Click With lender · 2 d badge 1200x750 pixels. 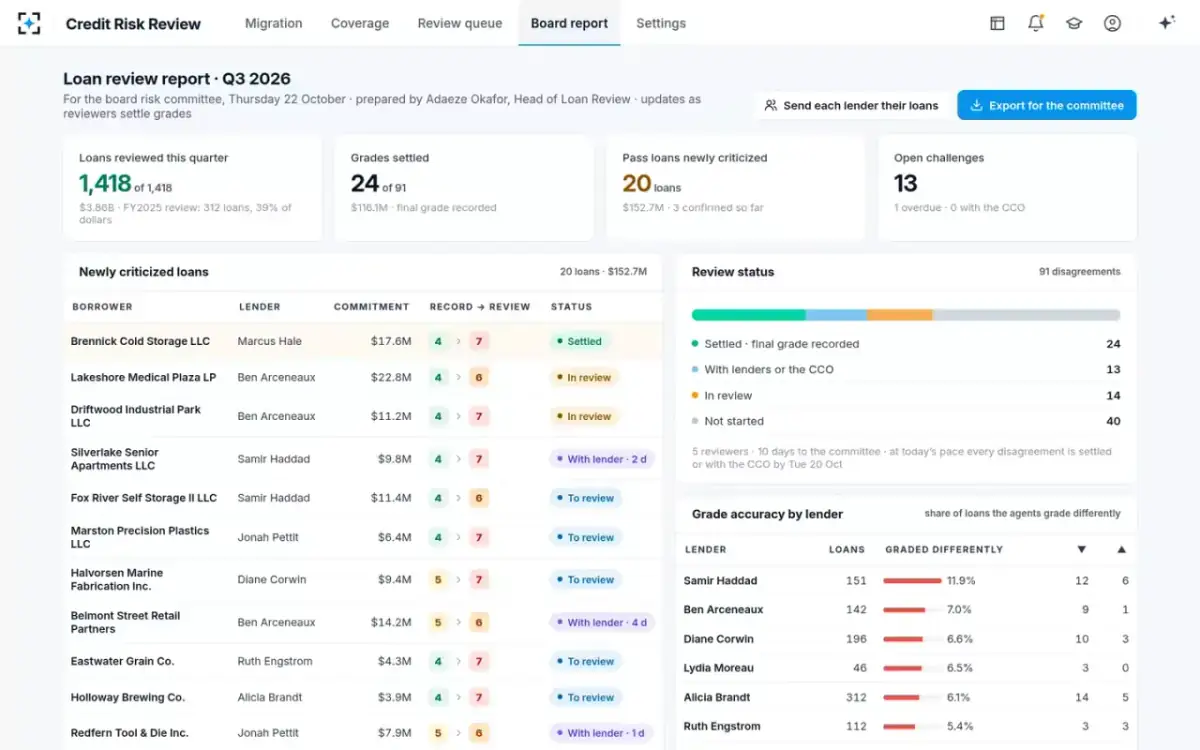(x=601, y=459)
